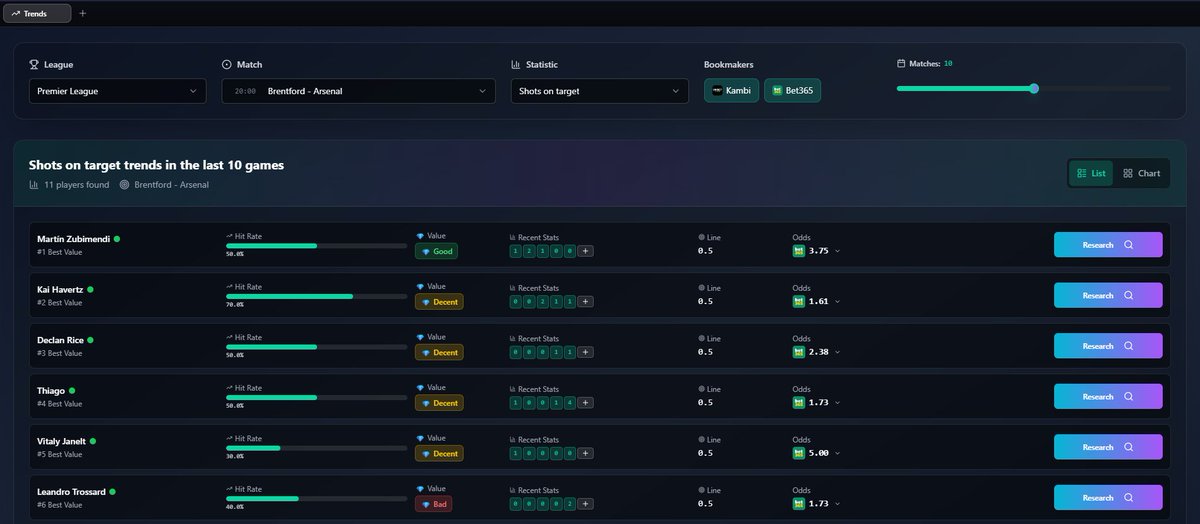Click the green status dot beside Thiago
Screen dimensions: 1200x524
72,390
